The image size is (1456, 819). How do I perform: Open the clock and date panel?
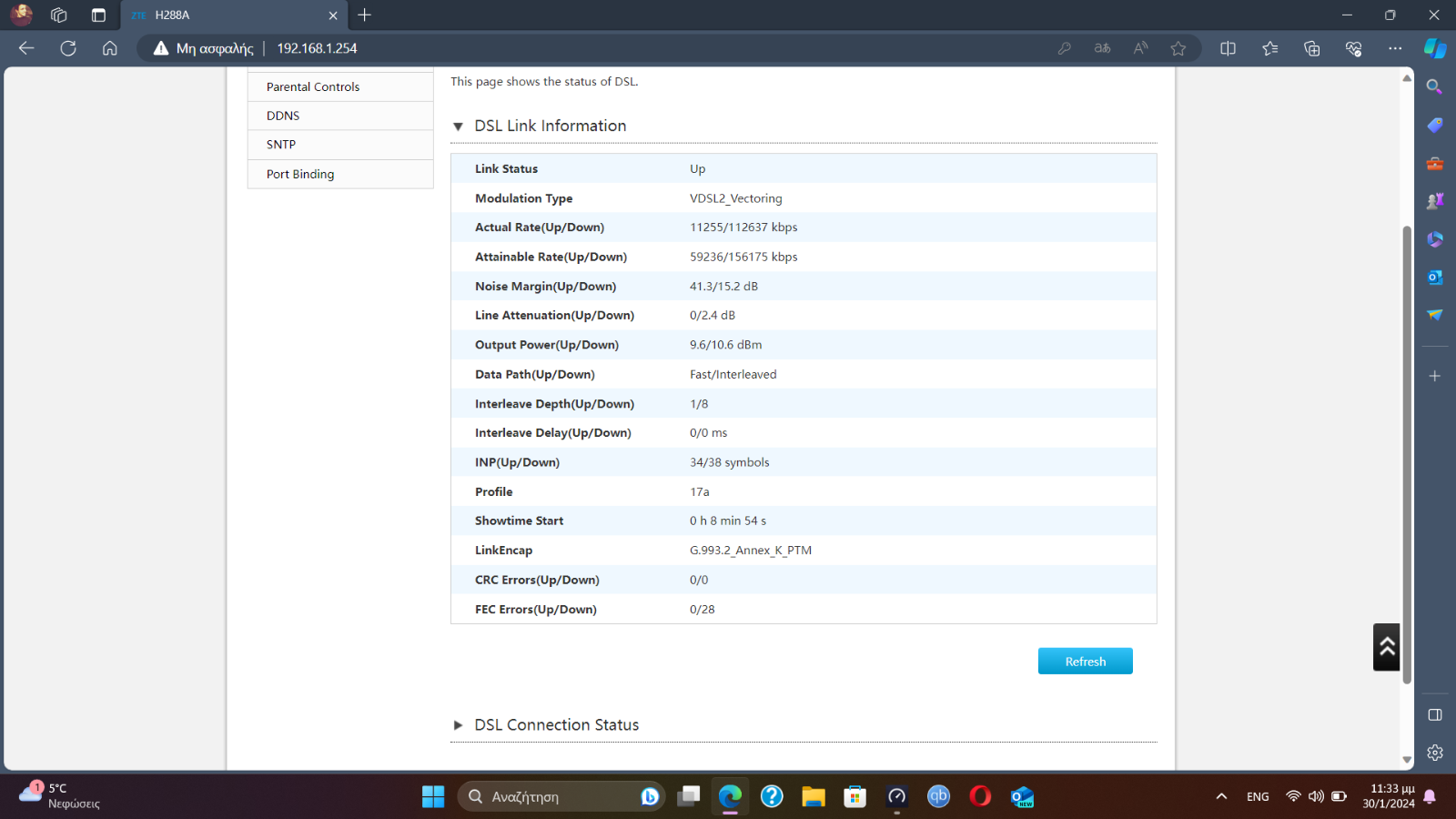point(1389,796)
